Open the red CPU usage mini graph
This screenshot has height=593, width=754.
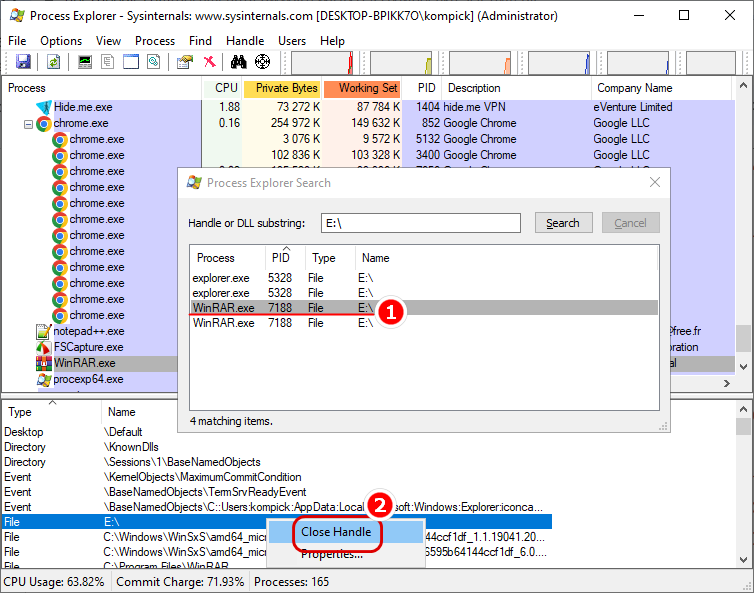tap(322, 63)
